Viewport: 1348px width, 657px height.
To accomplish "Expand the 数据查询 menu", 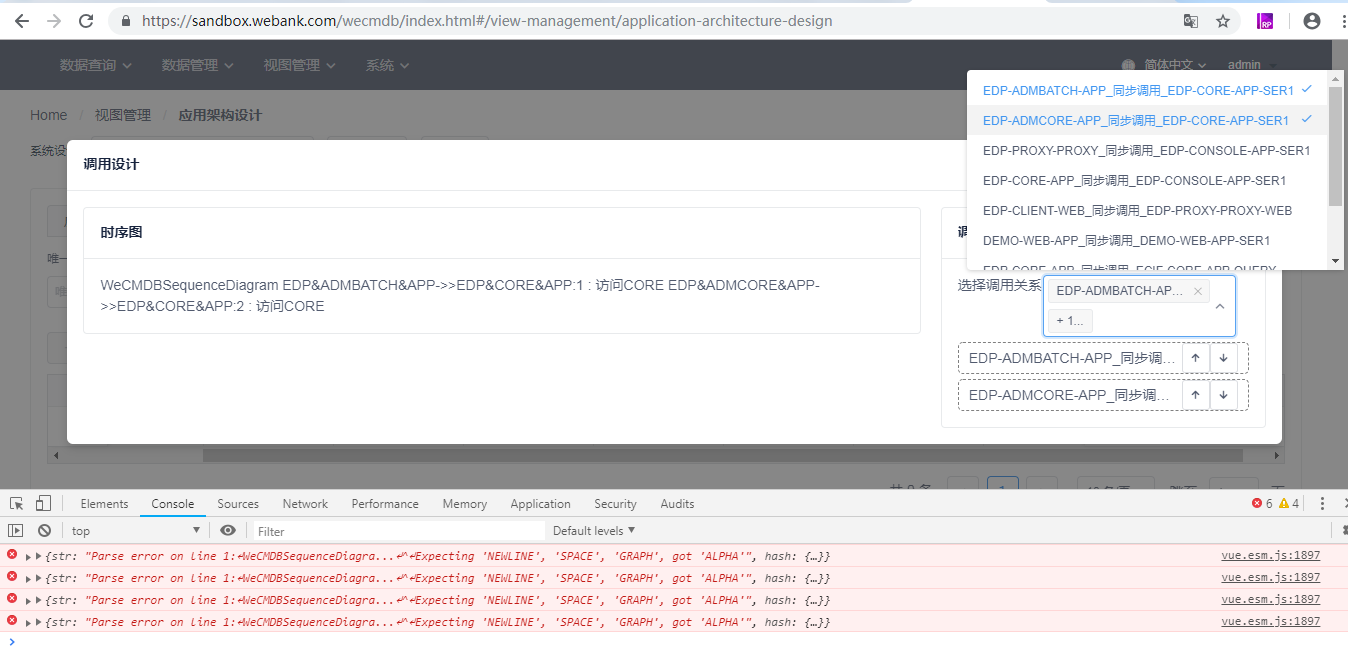I will tap(94, 64).
